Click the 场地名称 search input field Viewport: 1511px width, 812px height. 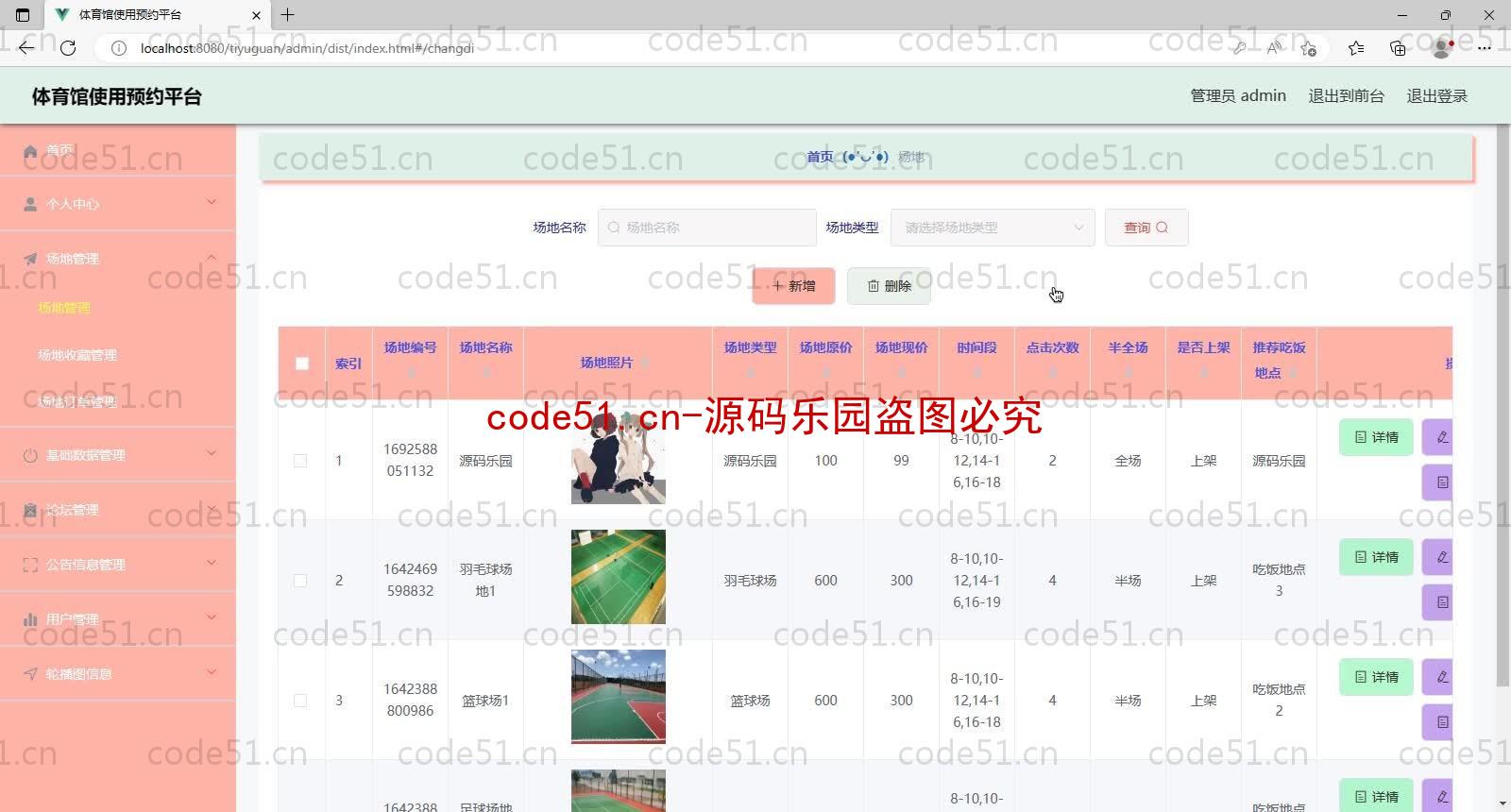tap(707, 228)
